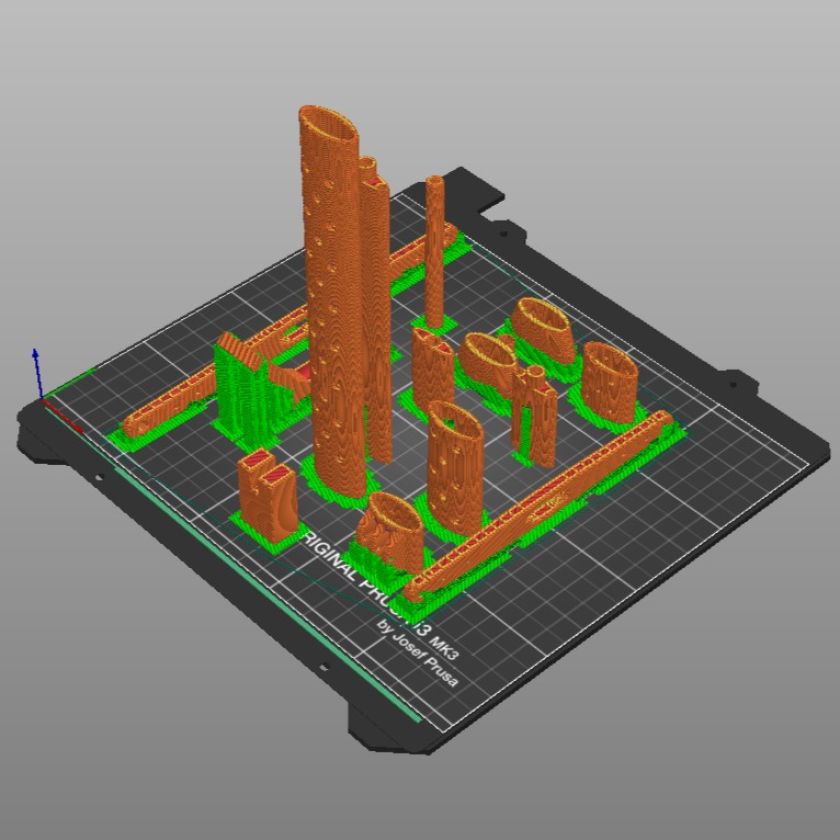Screen dimensions: 840x840
Task: Click the tall green support block
Action: click(x=238, y=390)
